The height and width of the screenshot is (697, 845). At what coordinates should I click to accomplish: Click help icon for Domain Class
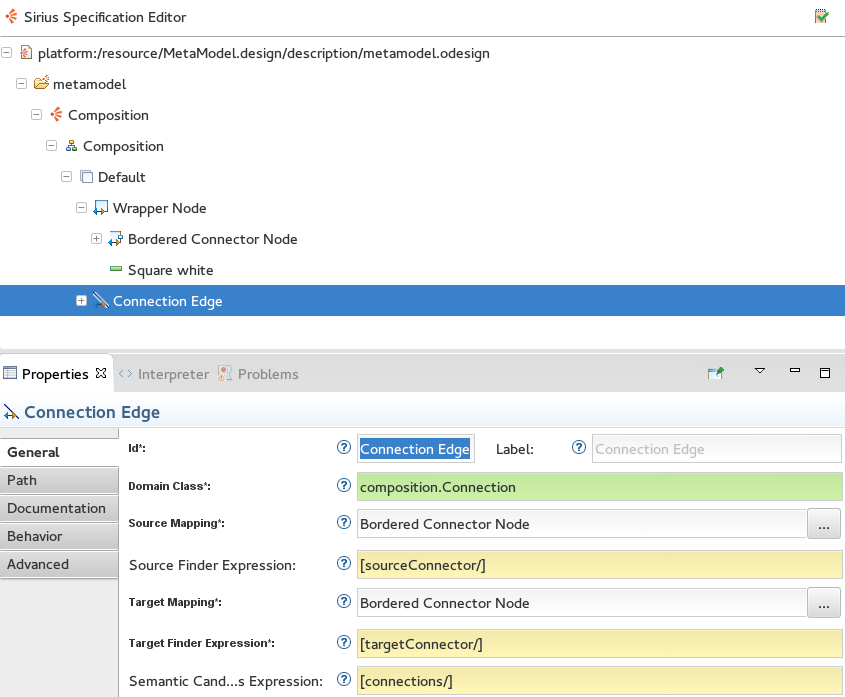[344, 485]
